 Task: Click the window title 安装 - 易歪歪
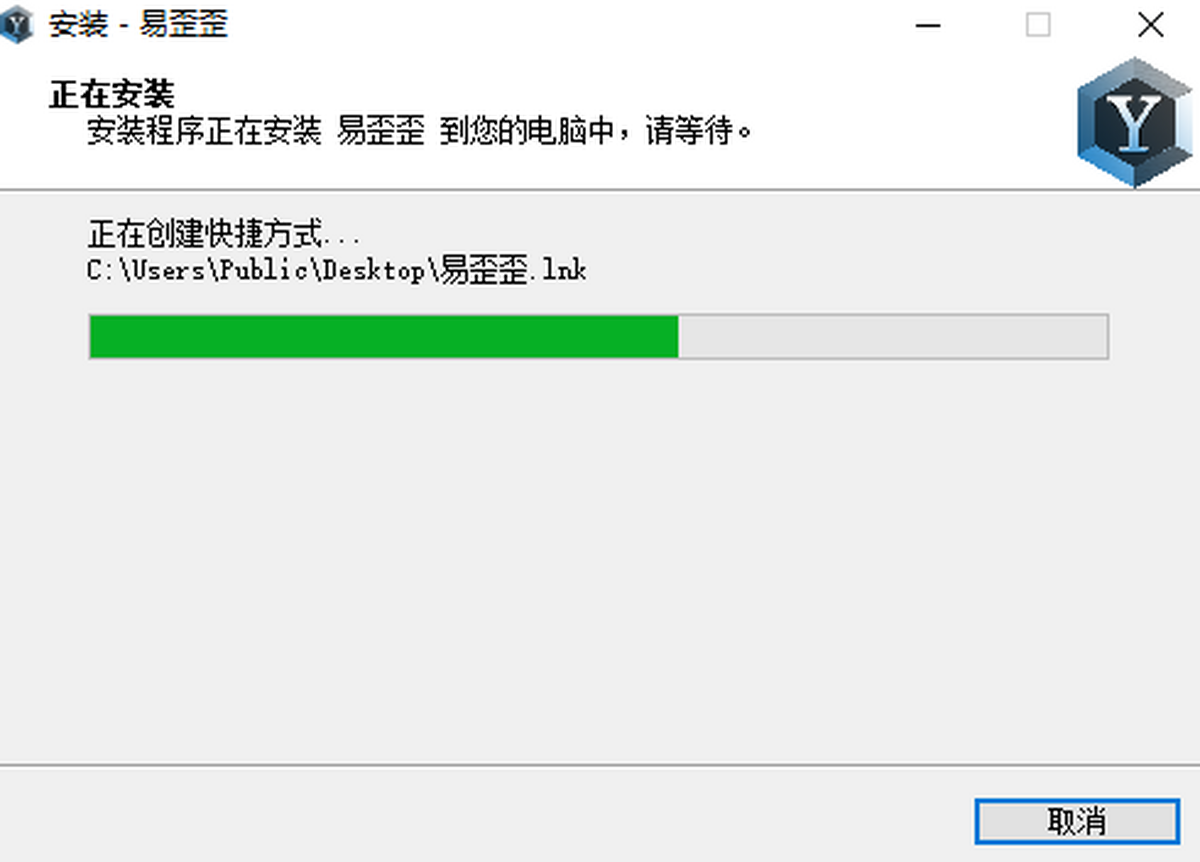click(138, 25)
